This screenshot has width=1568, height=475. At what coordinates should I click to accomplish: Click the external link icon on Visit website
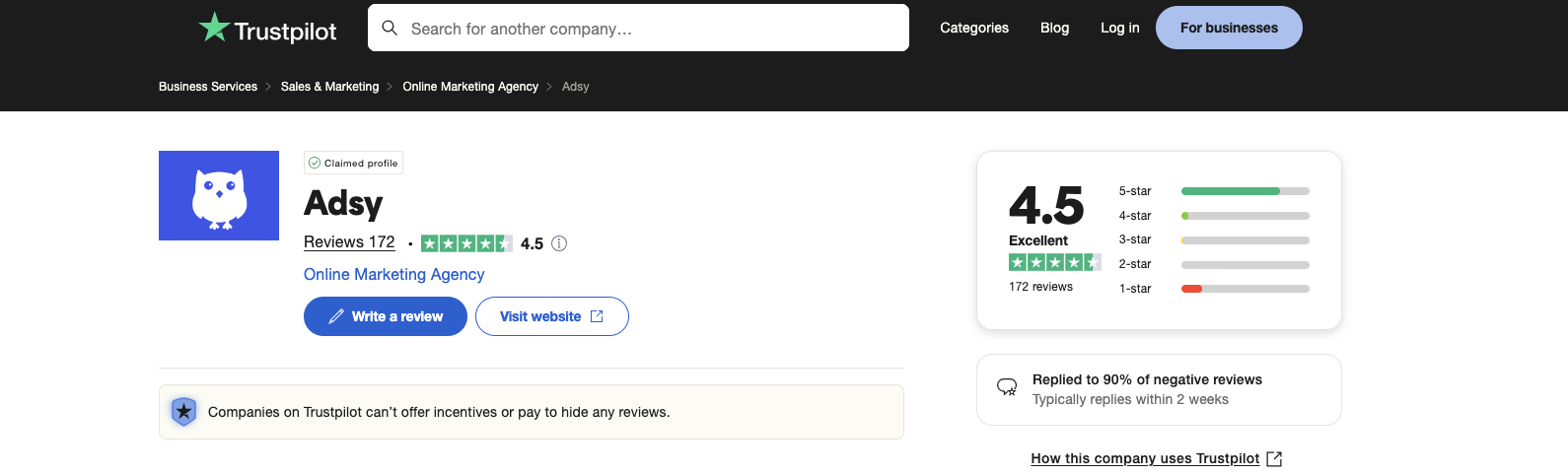click(597, 316)
